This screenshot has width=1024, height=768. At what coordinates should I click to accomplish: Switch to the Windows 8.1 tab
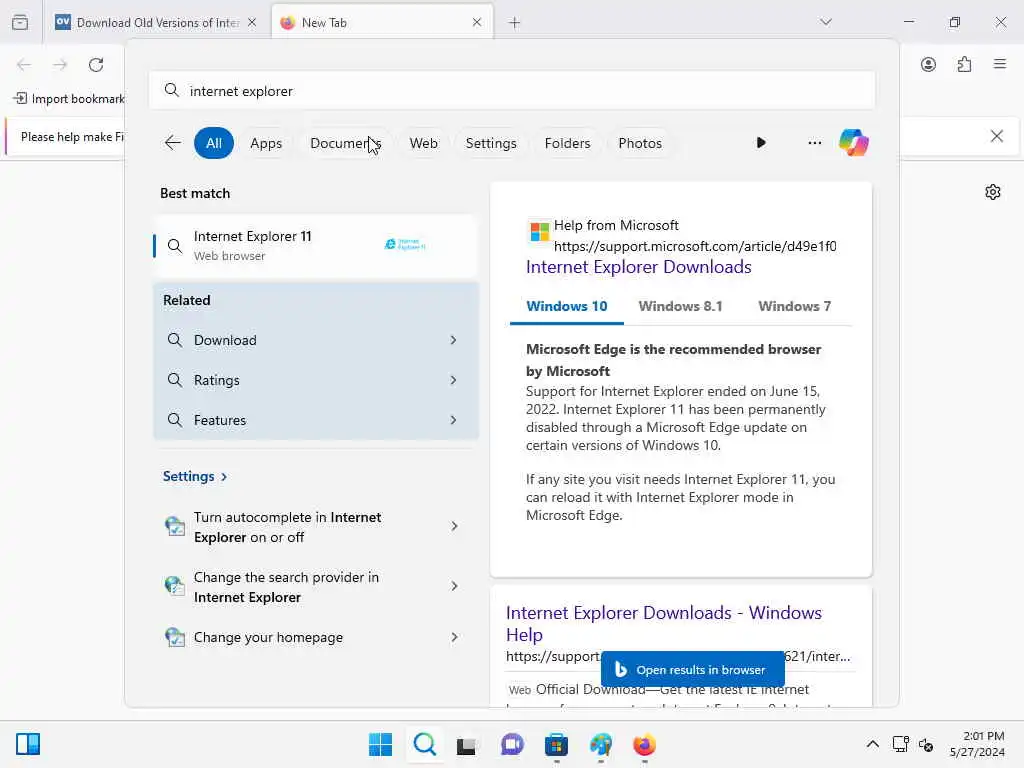(680, 306)
